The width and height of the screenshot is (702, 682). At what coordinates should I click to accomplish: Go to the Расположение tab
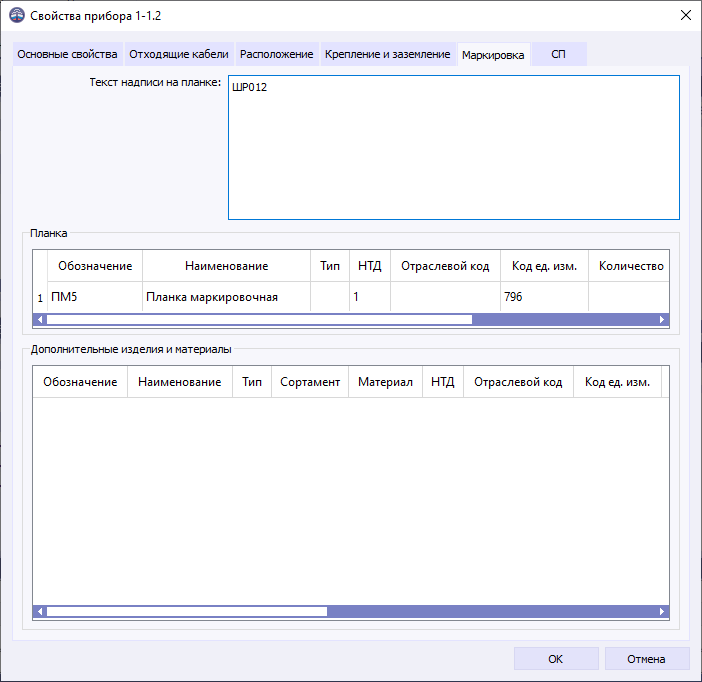coord(277,54)
